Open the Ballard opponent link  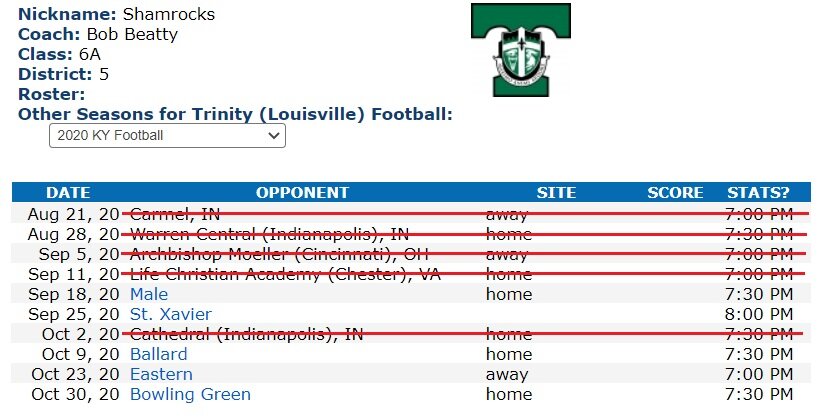[x=159, y=354]
